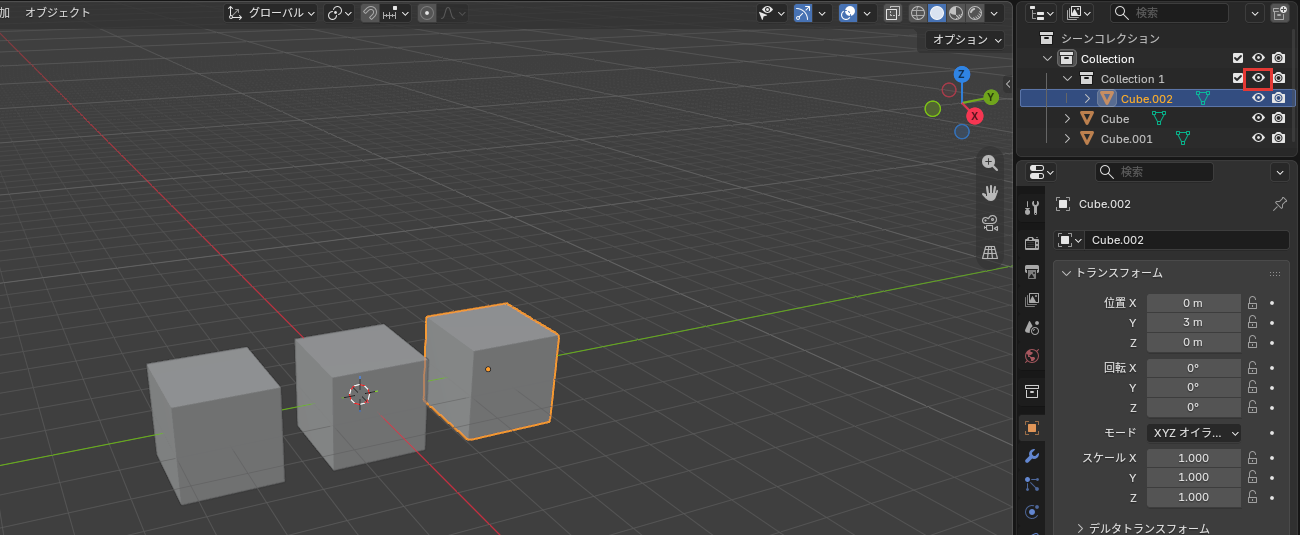Collapse the Collection tree row
The width and height of the screenshot is (1300, 535).
[1048, 59]
